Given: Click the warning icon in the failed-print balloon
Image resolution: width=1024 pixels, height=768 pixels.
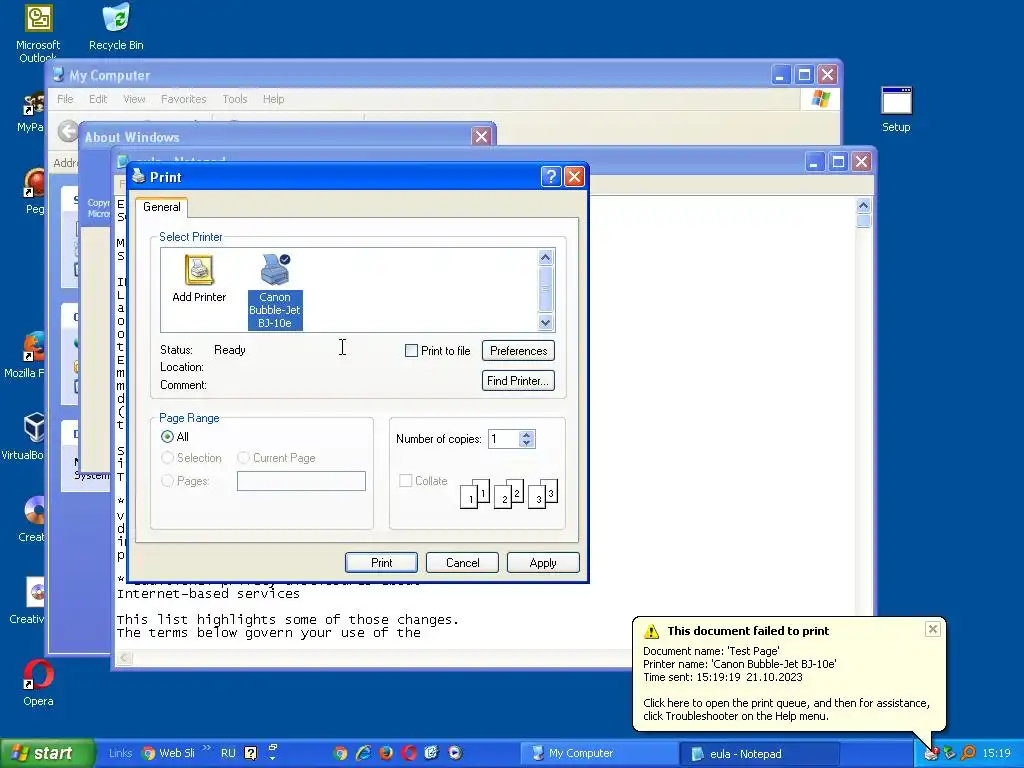Looking at the screenshot, I should point(651,632).
